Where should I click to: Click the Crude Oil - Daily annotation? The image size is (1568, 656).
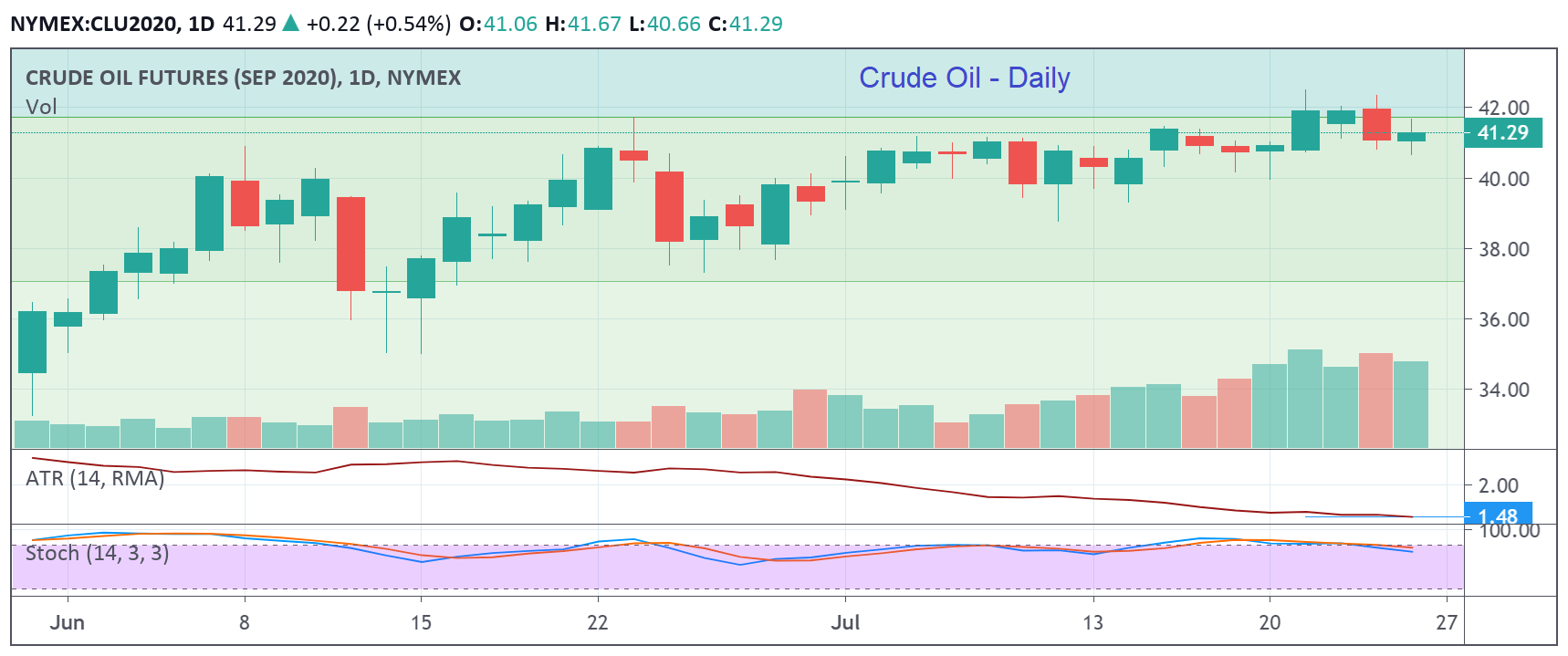tap(965, 78)
